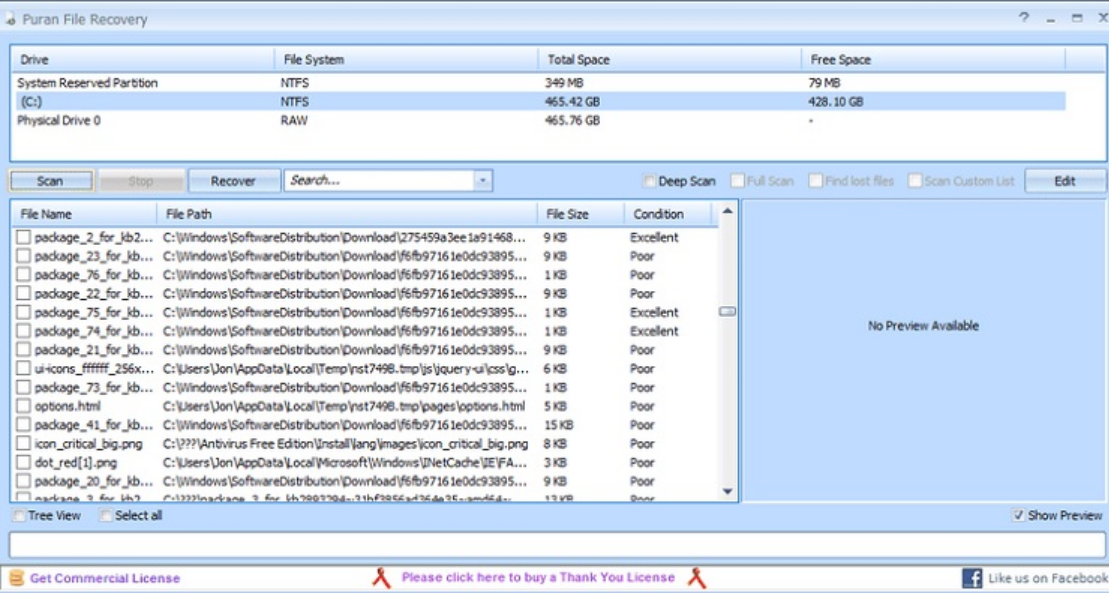Click the Puran File Recovery title icon

pyautogui.click(x=8, y=19)
